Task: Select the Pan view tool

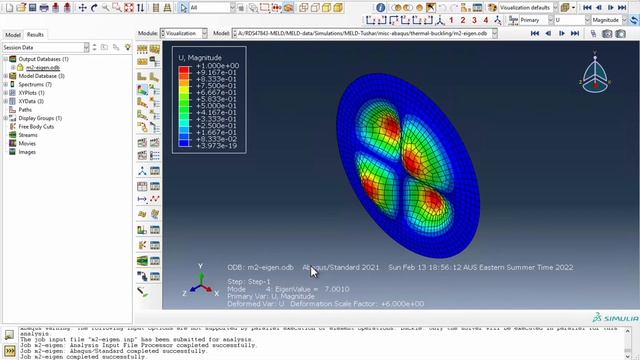Action: tap(82, 7)
